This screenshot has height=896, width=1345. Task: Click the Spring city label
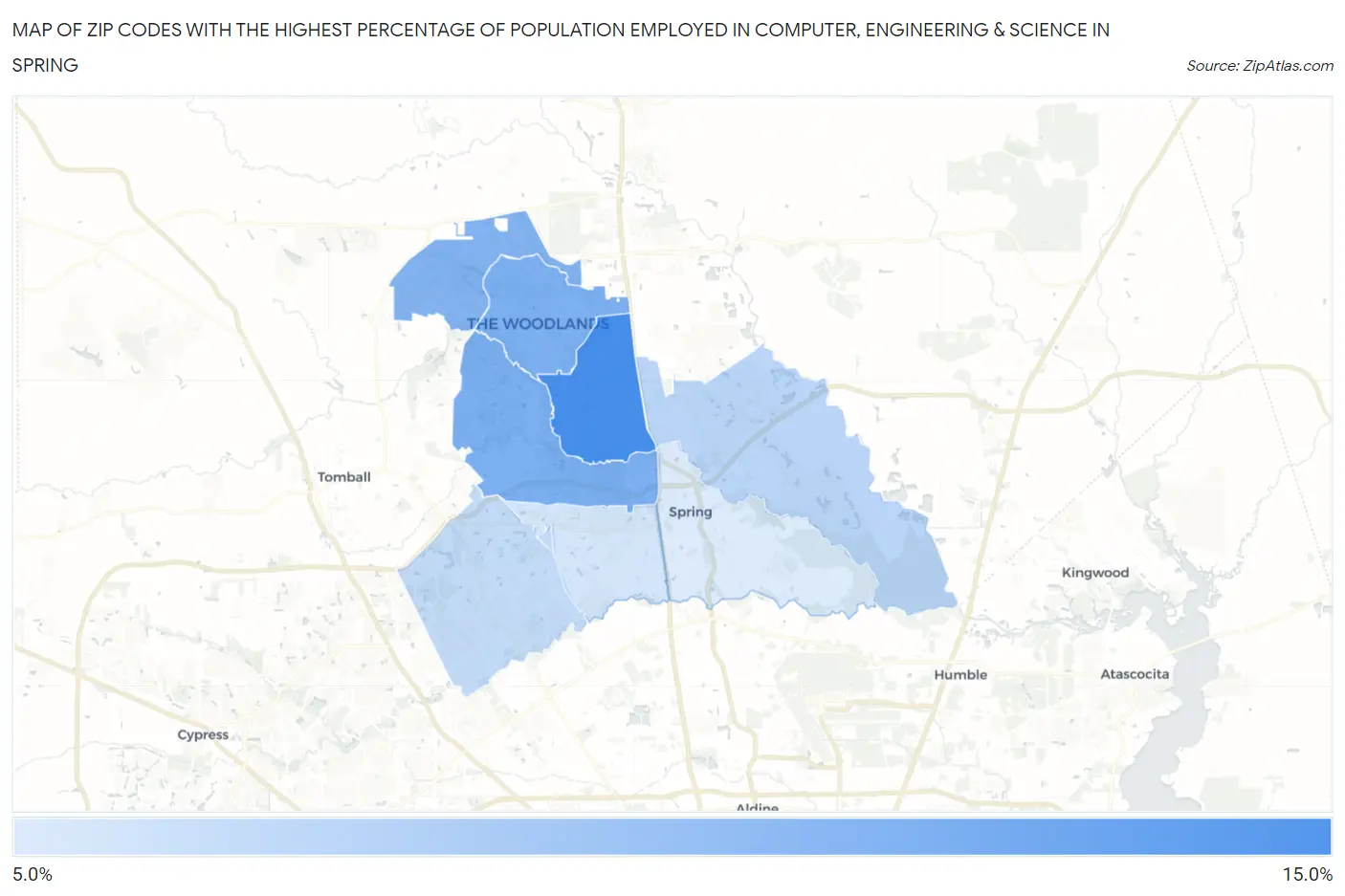690,513
